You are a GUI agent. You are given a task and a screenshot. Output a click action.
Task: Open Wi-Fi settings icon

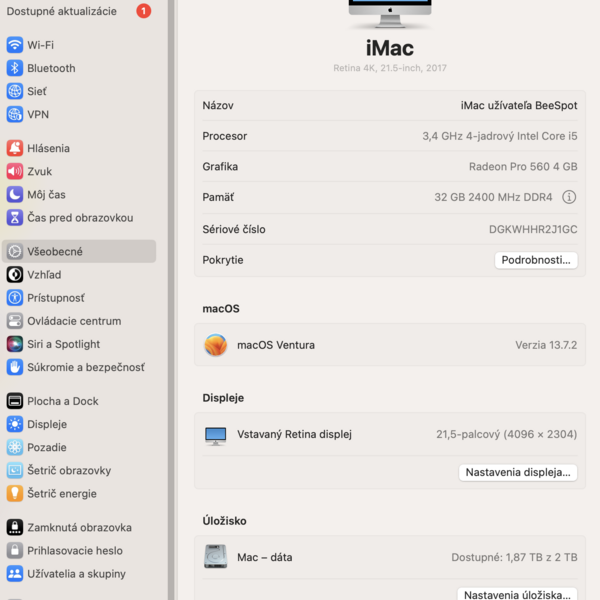pos(15,45)
